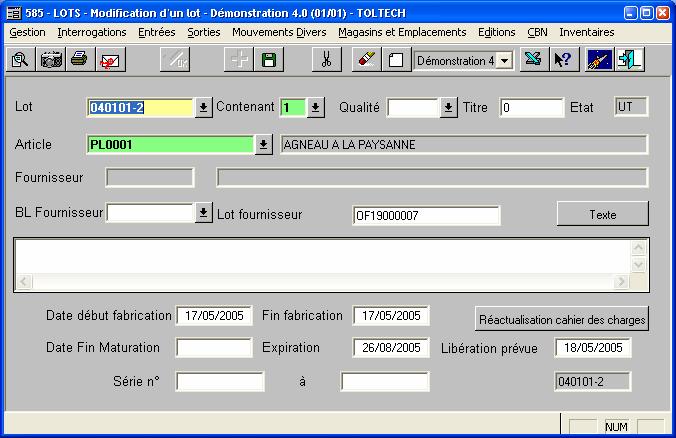Open the Interrogations menu

click(x=92, y=32)
